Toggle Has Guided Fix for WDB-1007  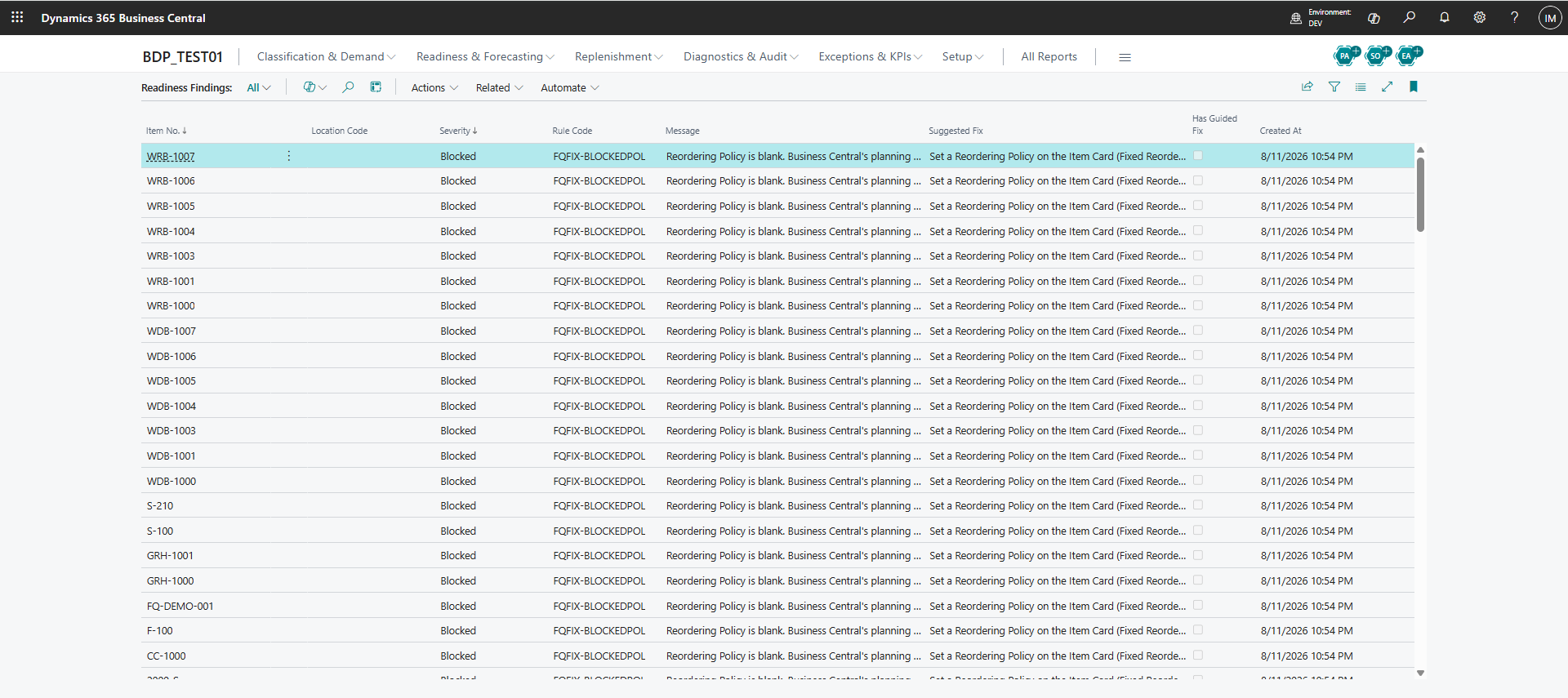(x=1198, y=330)
